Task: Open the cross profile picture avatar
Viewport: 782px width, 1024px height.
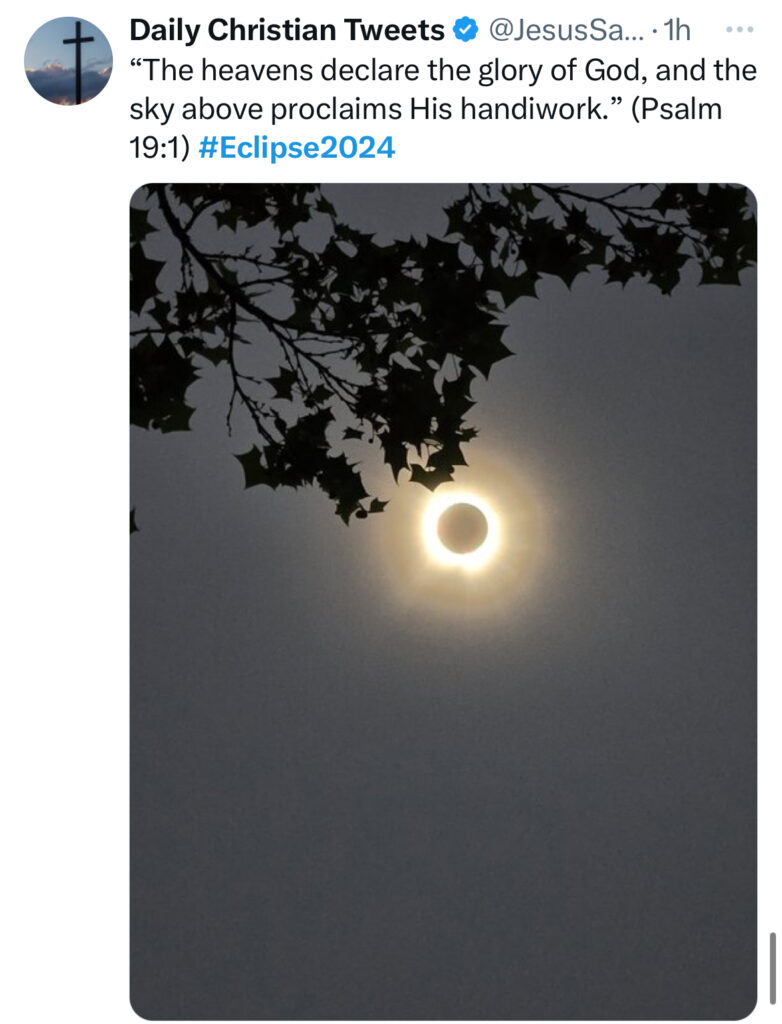Action: [x=68, y=61]
